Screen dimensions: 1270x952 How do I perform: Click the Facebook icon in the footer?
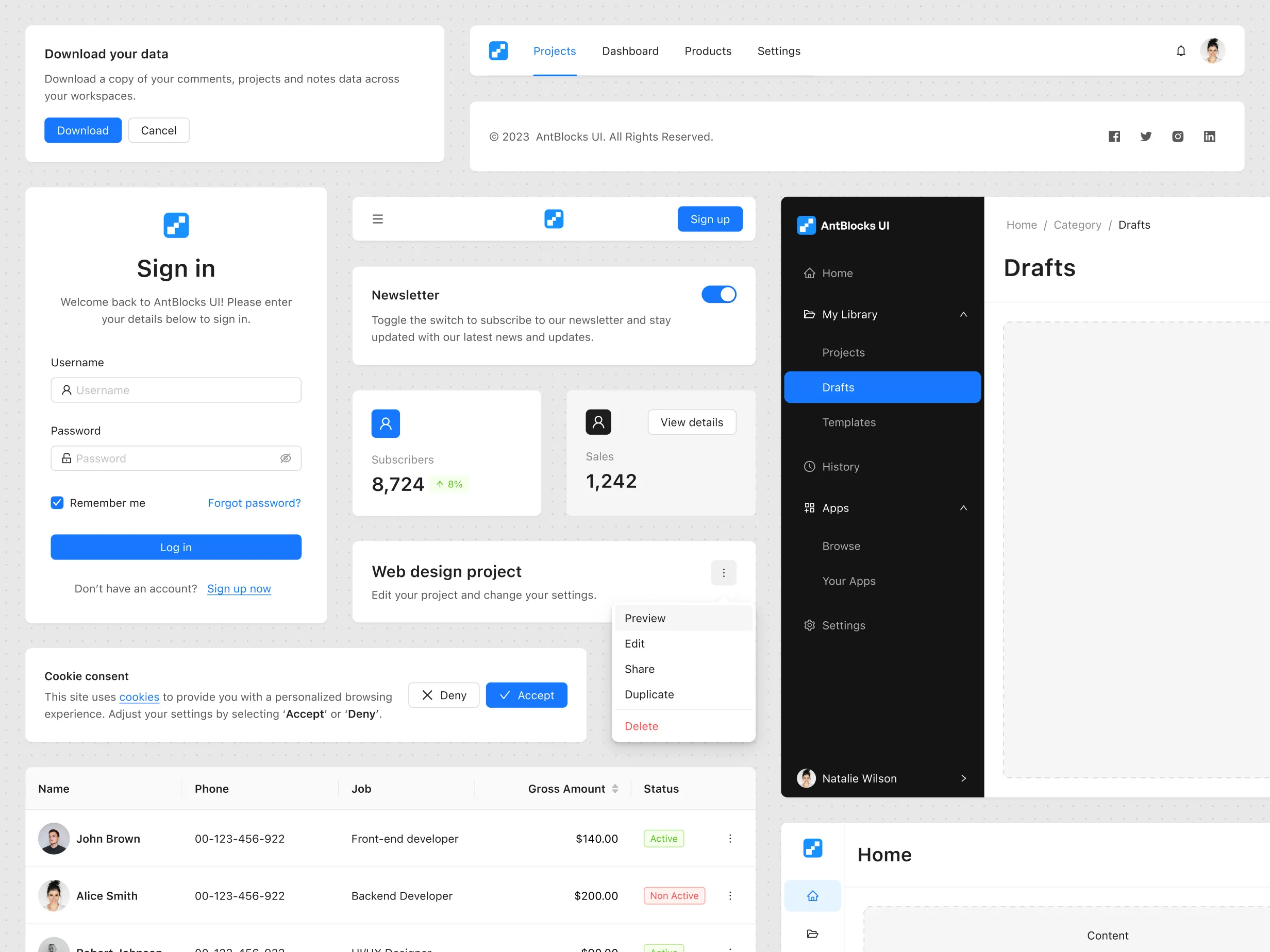1114,136
